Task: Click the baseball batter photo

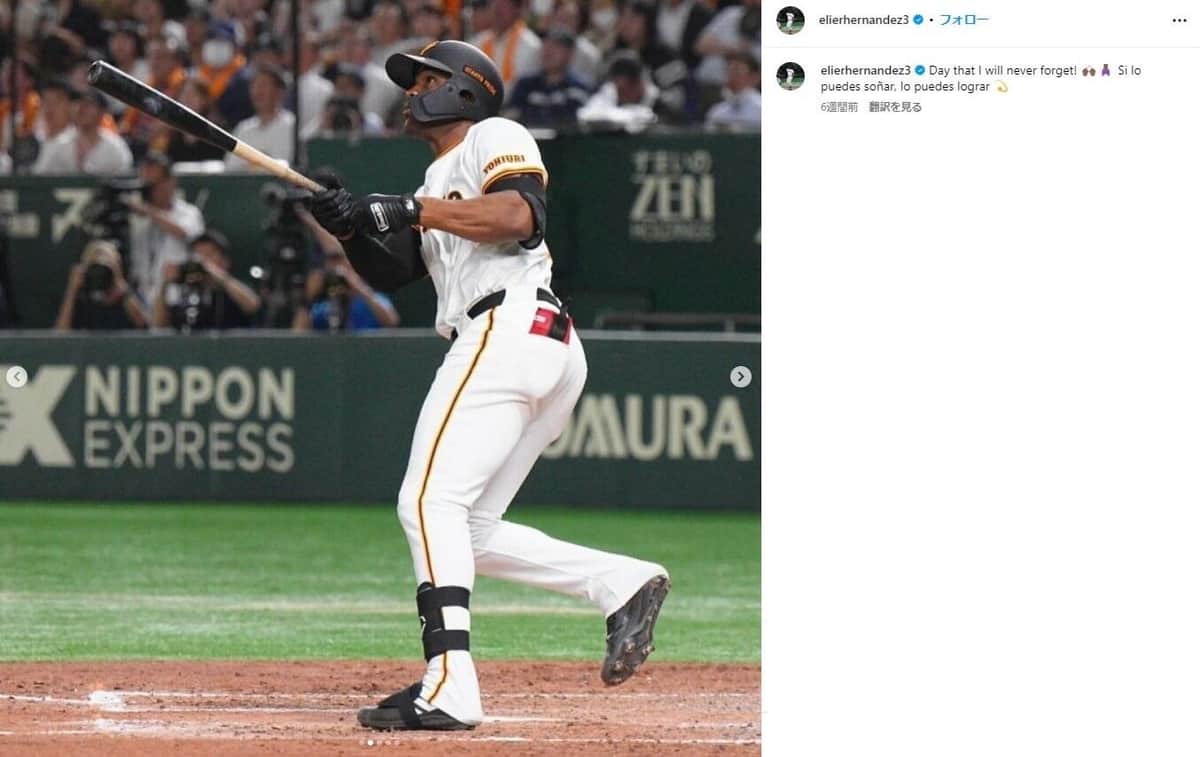Action: [380, 378]
